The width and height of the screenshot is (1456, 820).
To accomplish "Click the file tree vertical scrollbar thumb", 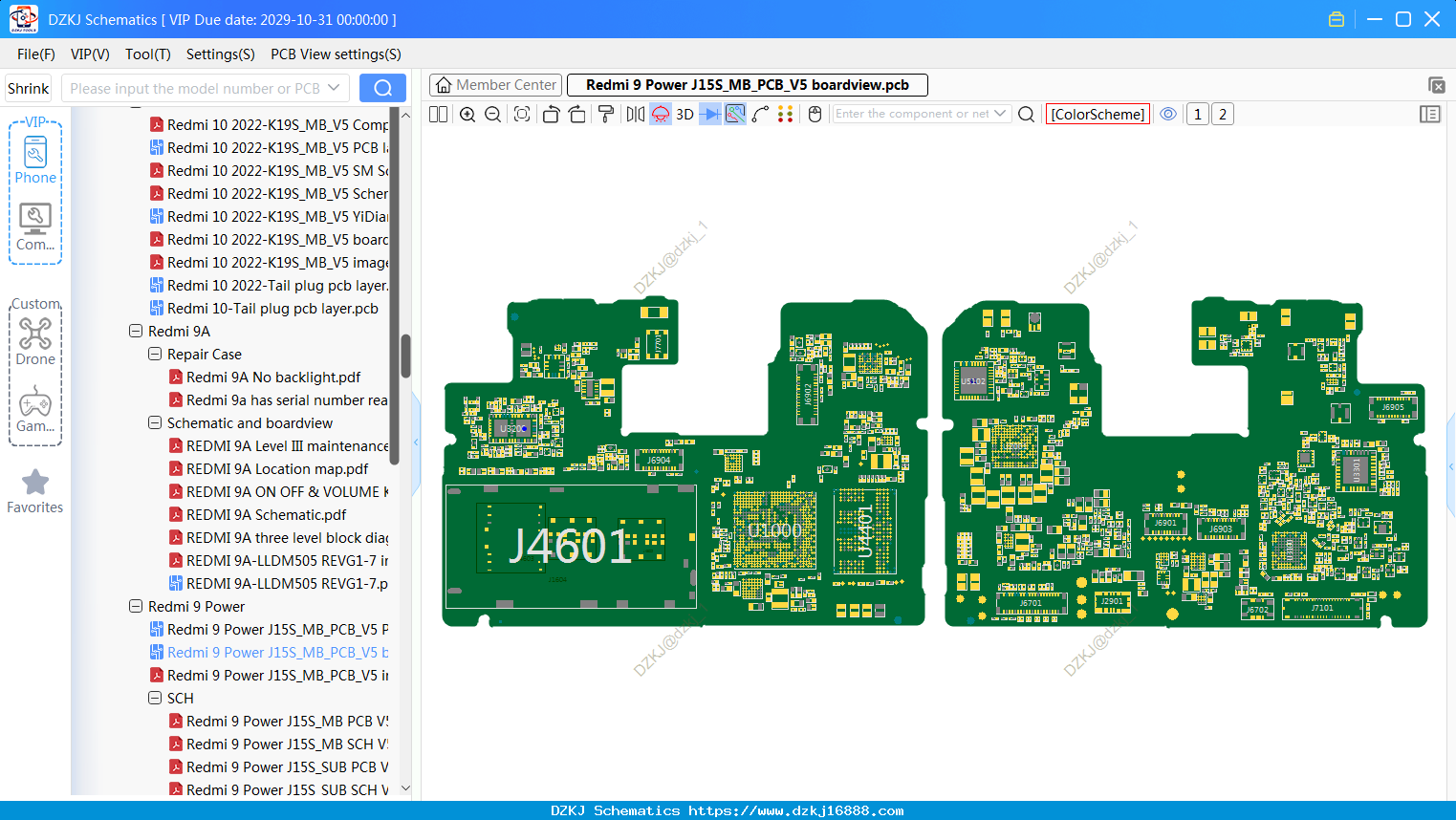I will click(405, 356).
